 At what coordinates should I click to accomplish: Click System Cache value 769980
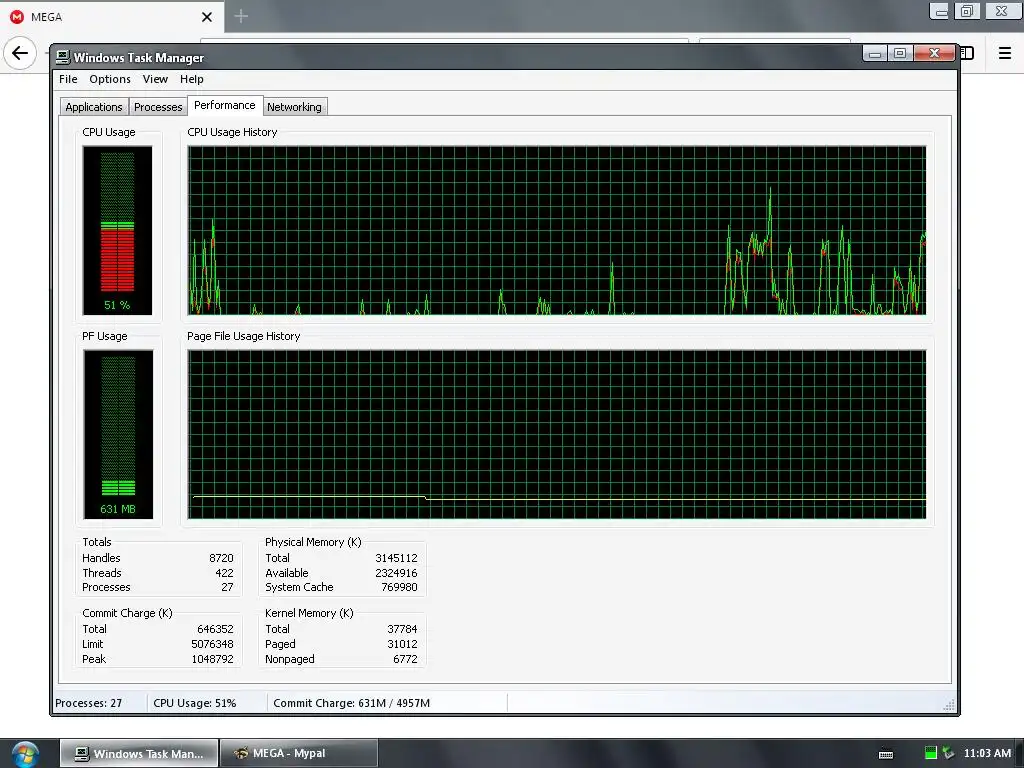tap(399, 587)
